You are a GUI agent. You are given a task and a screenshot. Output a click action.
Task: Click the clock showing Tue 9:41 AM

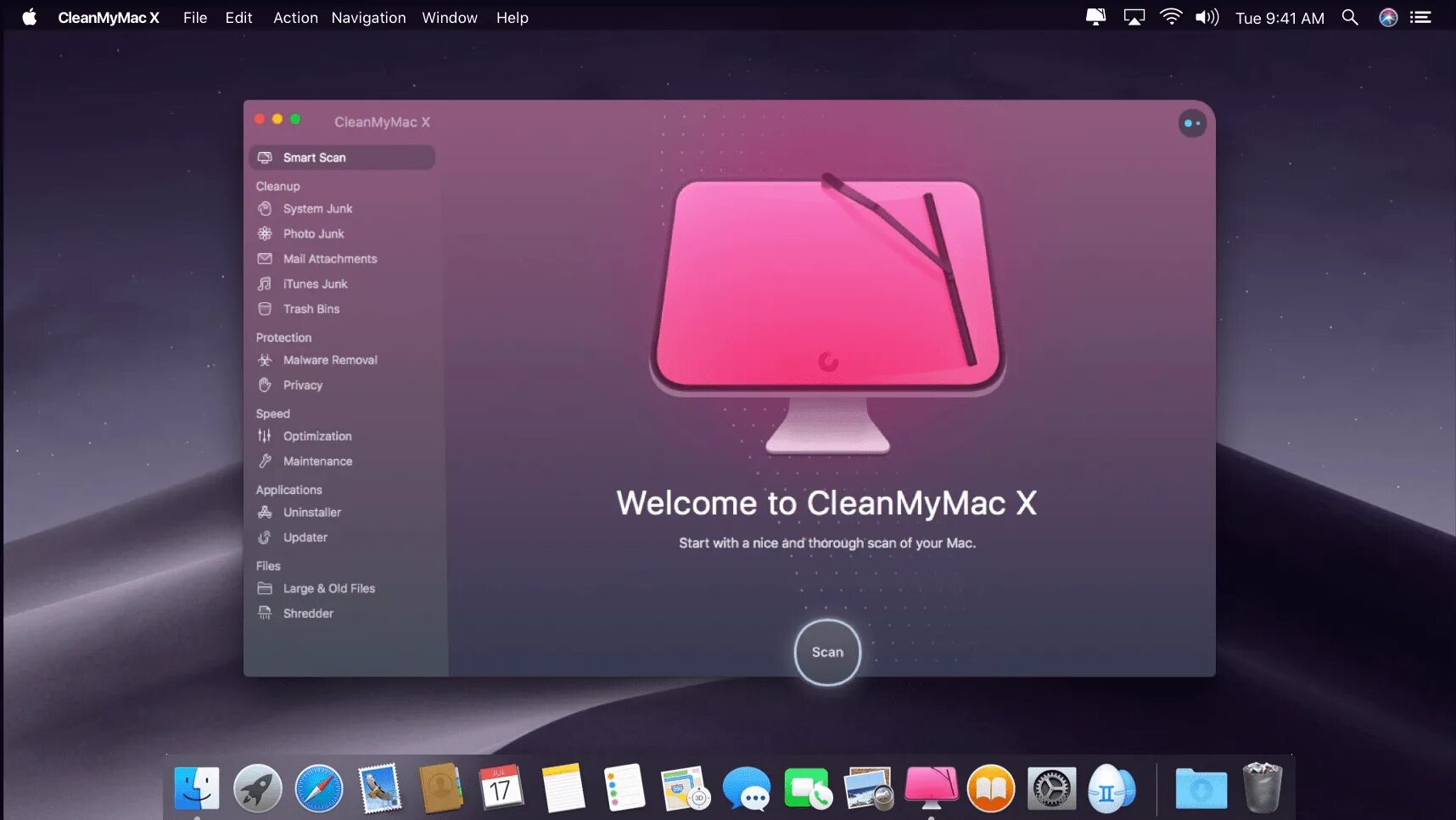(x=1280, y=18)
